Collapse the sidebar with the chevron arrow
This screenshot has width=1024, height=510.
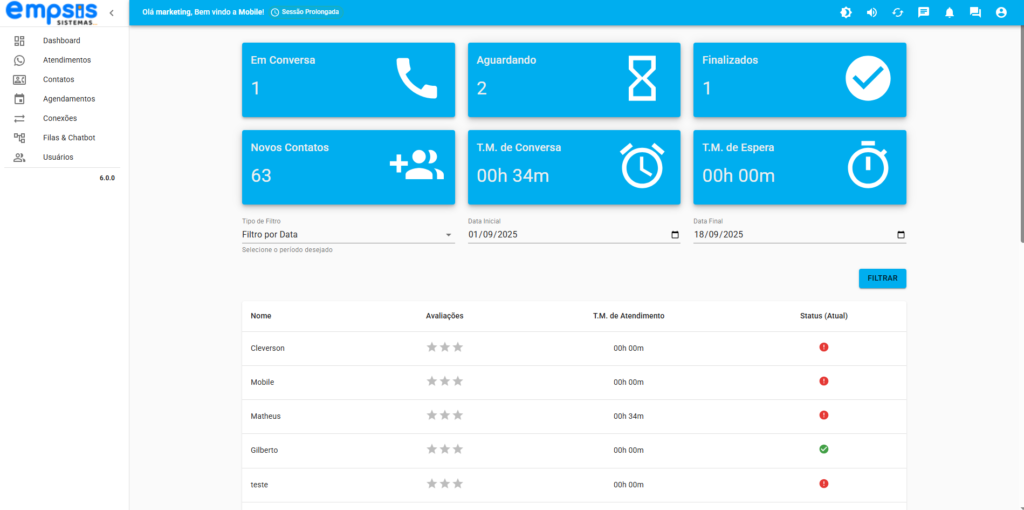[x=111, y=13]
